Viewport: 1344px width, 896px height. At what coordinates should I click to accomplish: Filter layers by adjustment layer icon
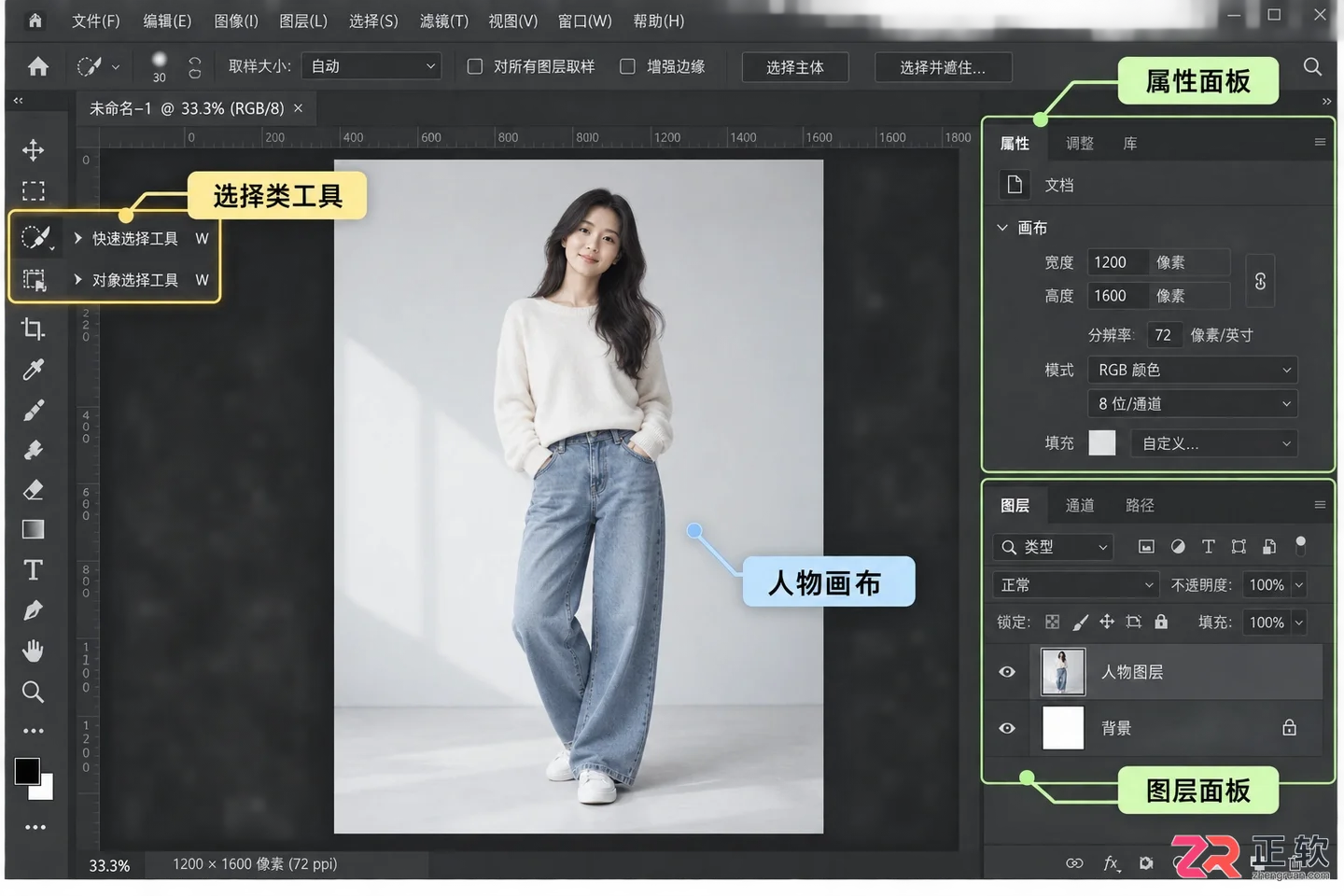pyautogui.click(x=1178, y=547)
